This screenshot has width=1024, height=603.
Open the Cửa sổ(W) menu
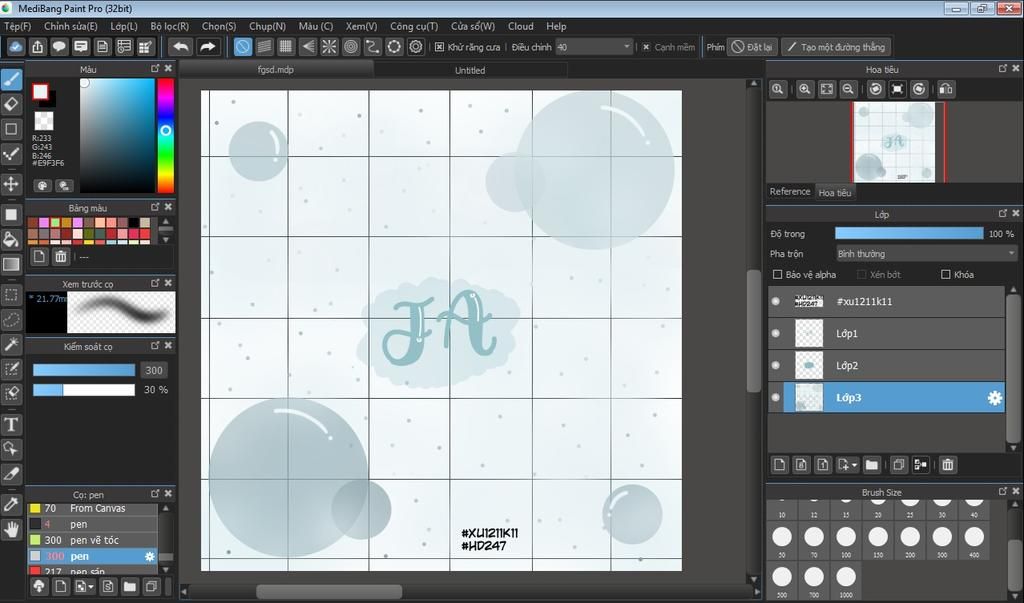point(473,26)
